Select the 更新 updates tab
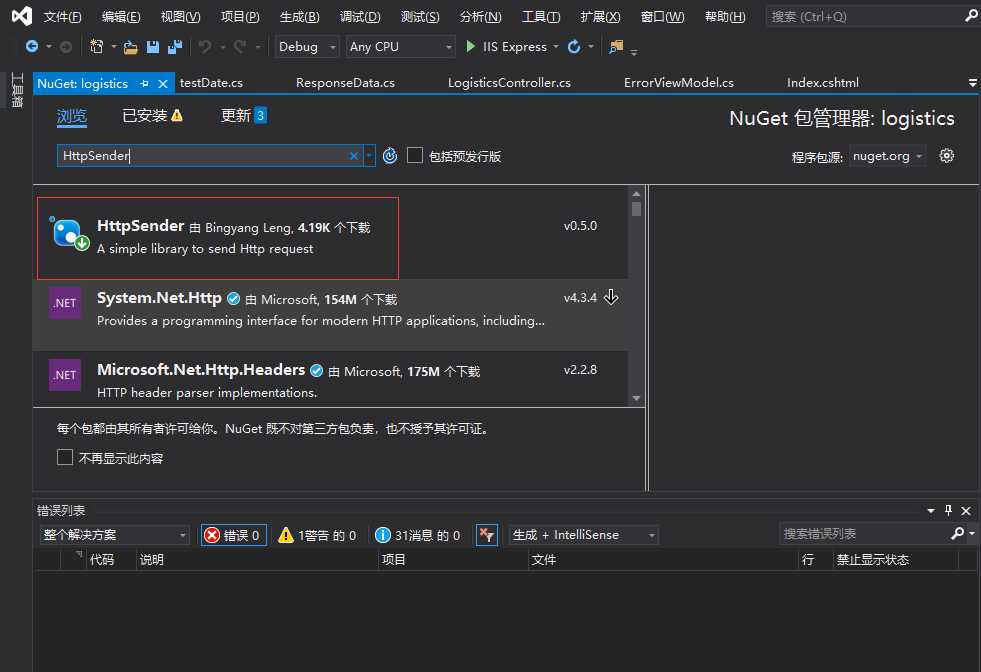981x672 pixels. point(243,116)
